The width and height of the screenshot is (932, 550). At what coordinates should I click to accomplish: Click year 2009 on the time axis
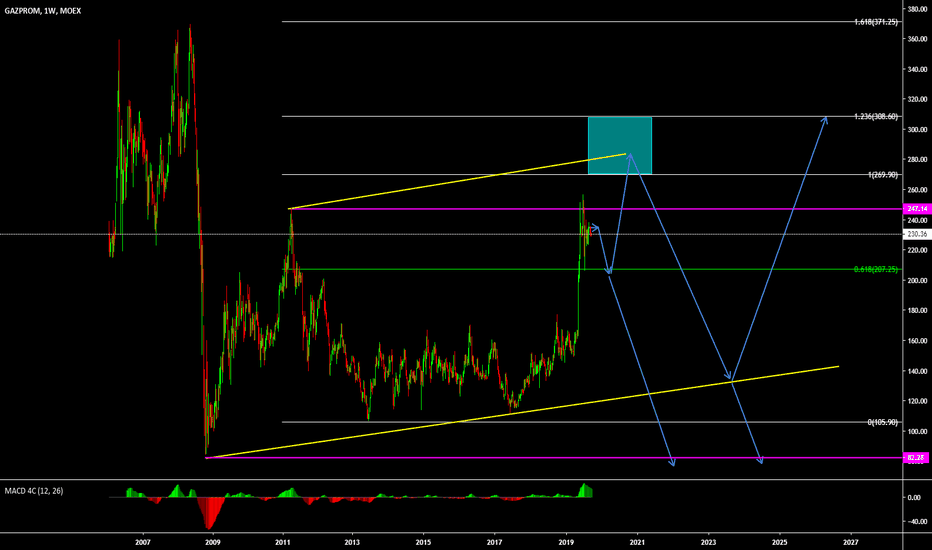click(212, 542)
